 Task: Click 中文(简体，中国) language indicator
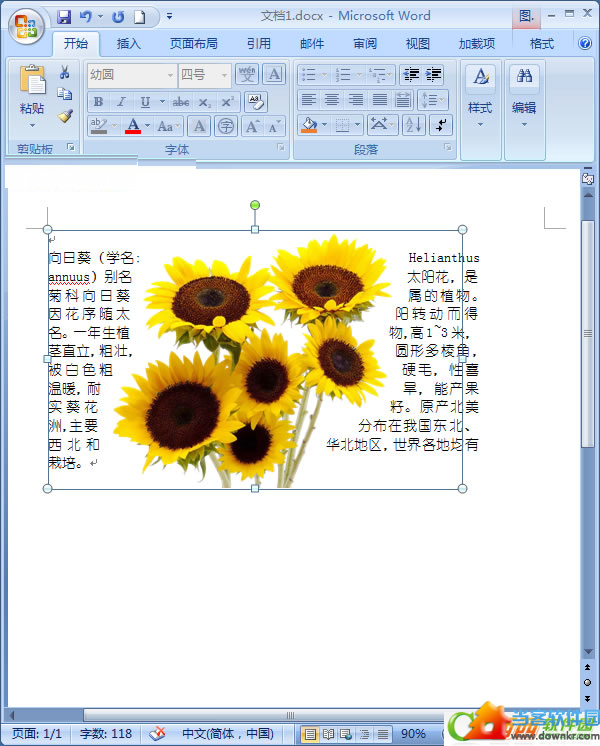coord(227,734)
